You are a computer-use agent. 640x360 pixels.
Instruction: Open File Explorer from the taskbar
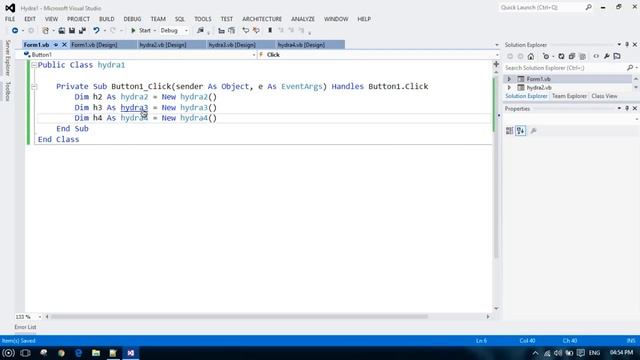tap(96, 353)
